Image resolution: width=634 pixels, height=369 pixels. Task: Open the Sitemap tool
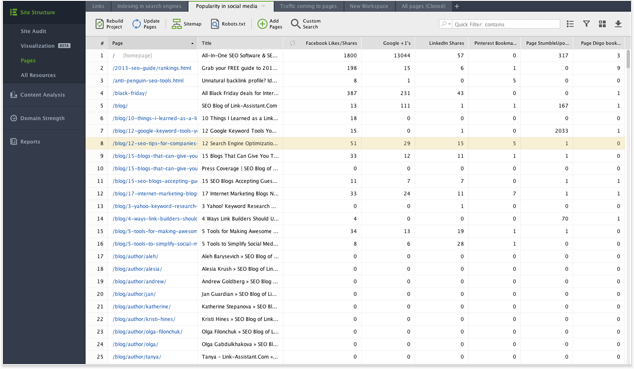click(x=186, y=24)
